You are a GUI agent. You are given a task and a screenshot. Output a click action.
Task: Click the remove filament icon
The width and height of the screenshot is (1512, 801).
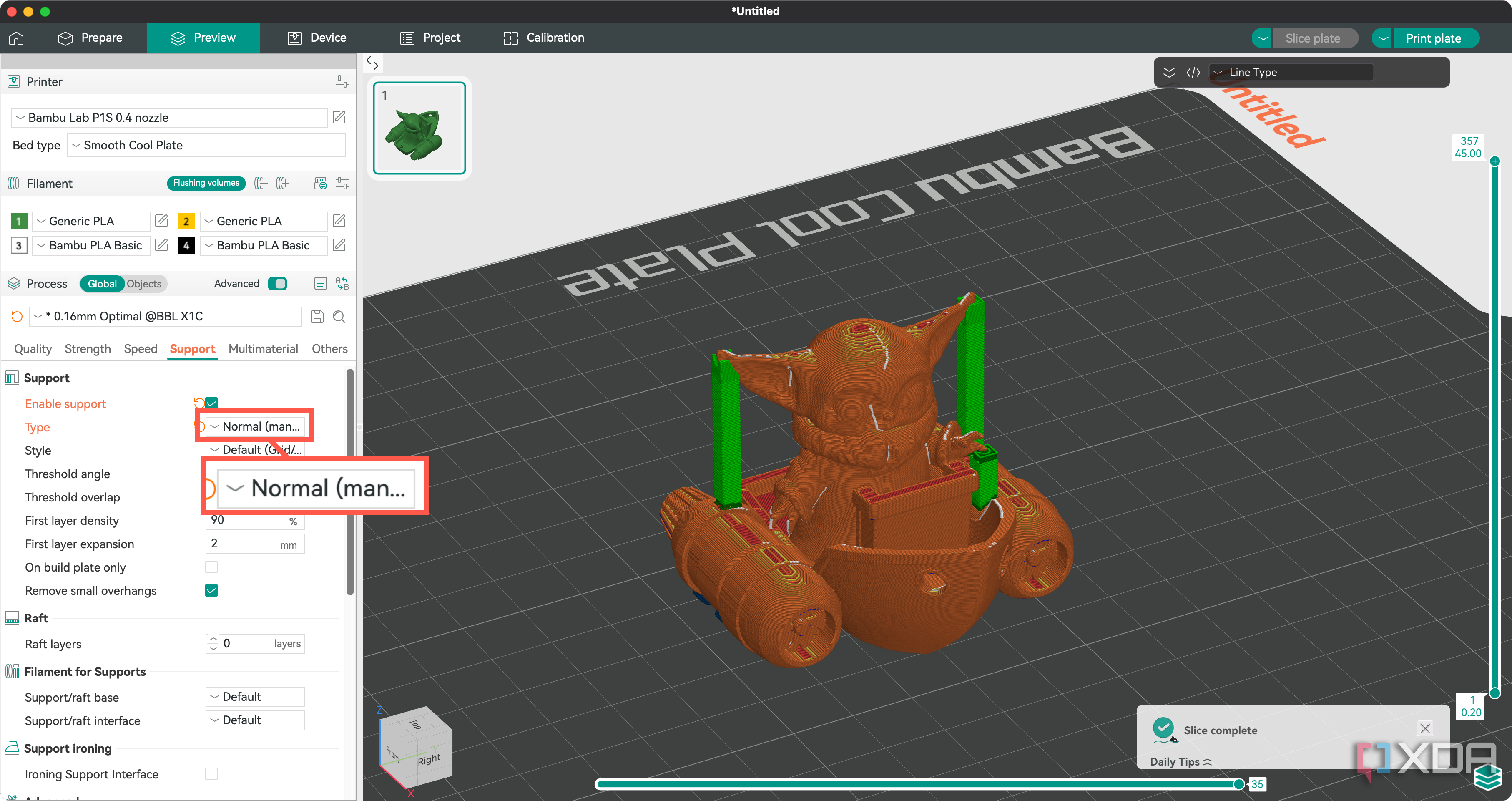[261, 183]
